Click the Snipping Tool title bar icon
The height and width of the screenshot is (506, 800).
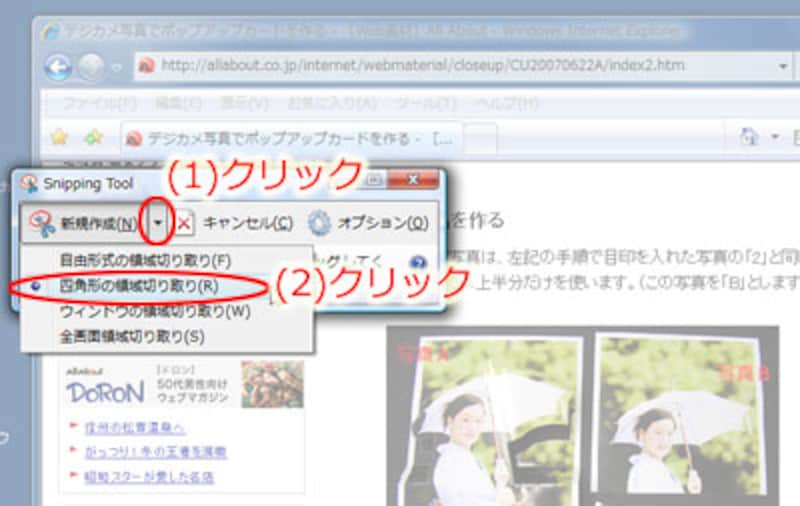[x=30, y=184]
